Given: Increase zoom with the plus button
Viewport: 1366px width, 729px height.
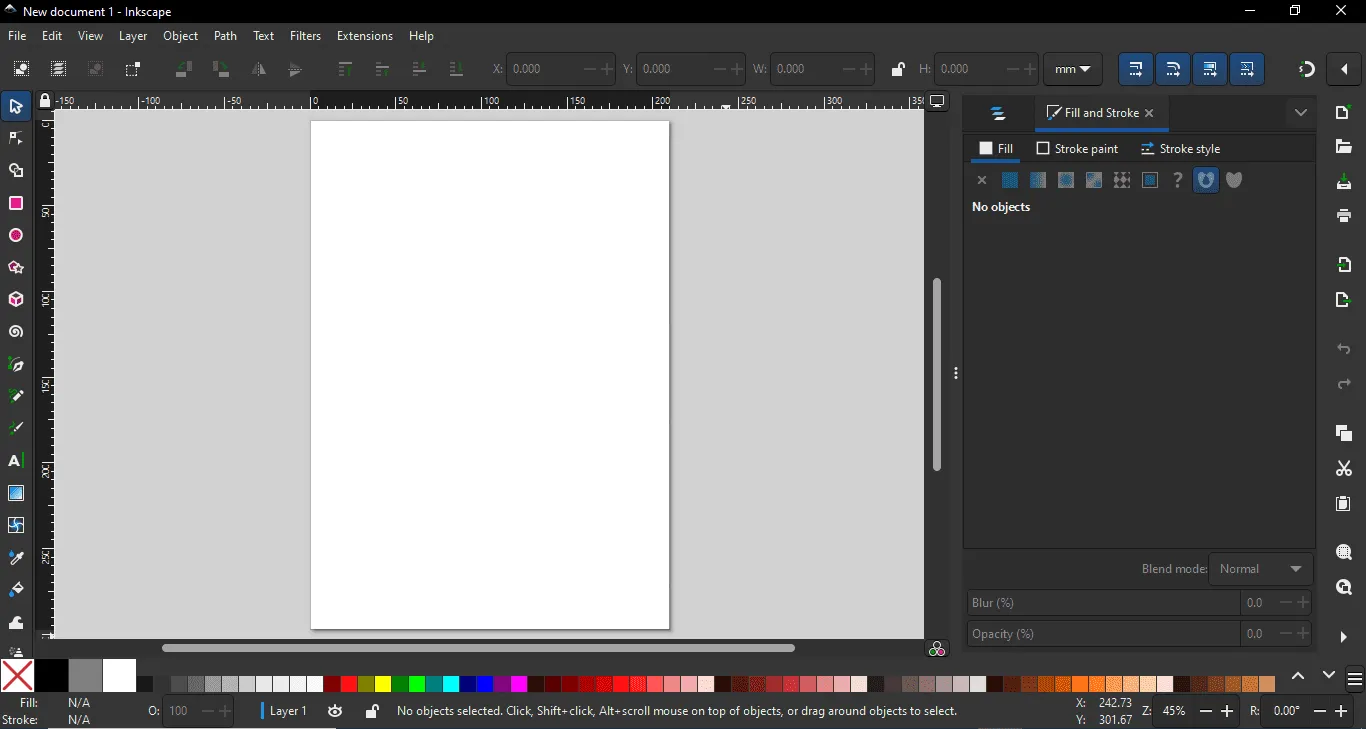Looking at the screenshot, I should coord(1229,711).
